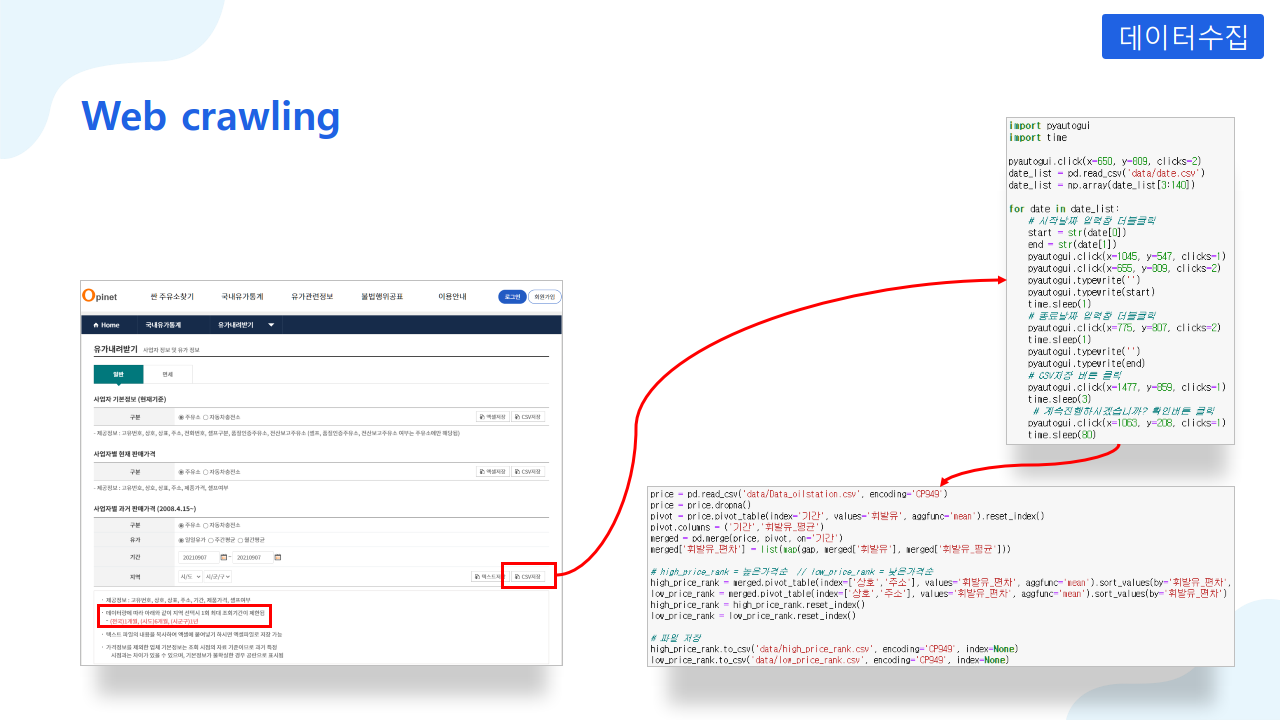The height and width of the screenshot is (720, 1280).
Task: Click CSV저장 for 사업자별 과거 판매가격
Action: [x=528, y=576]
